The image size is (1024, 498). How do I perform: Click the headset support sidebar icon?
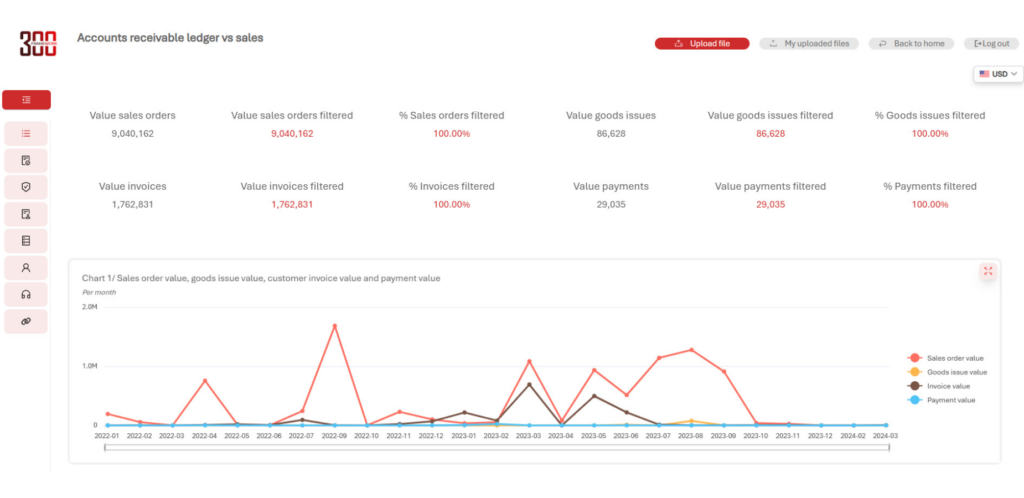click(x=26, y=295)
